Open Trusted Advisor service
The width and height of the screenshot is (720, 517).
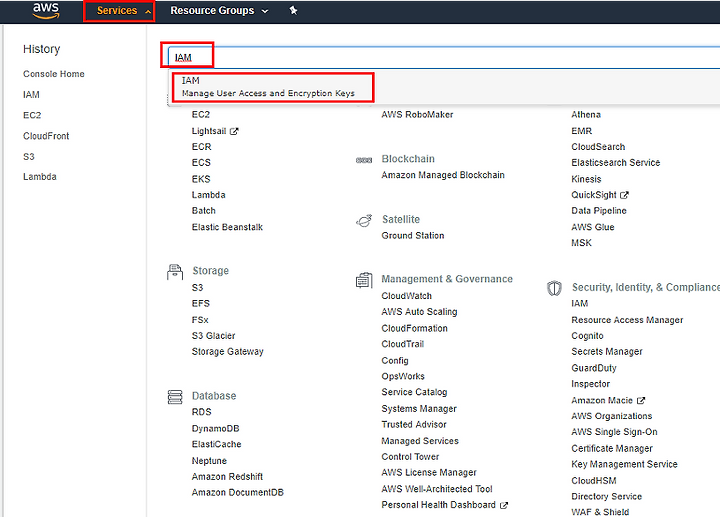pos(414,425)
